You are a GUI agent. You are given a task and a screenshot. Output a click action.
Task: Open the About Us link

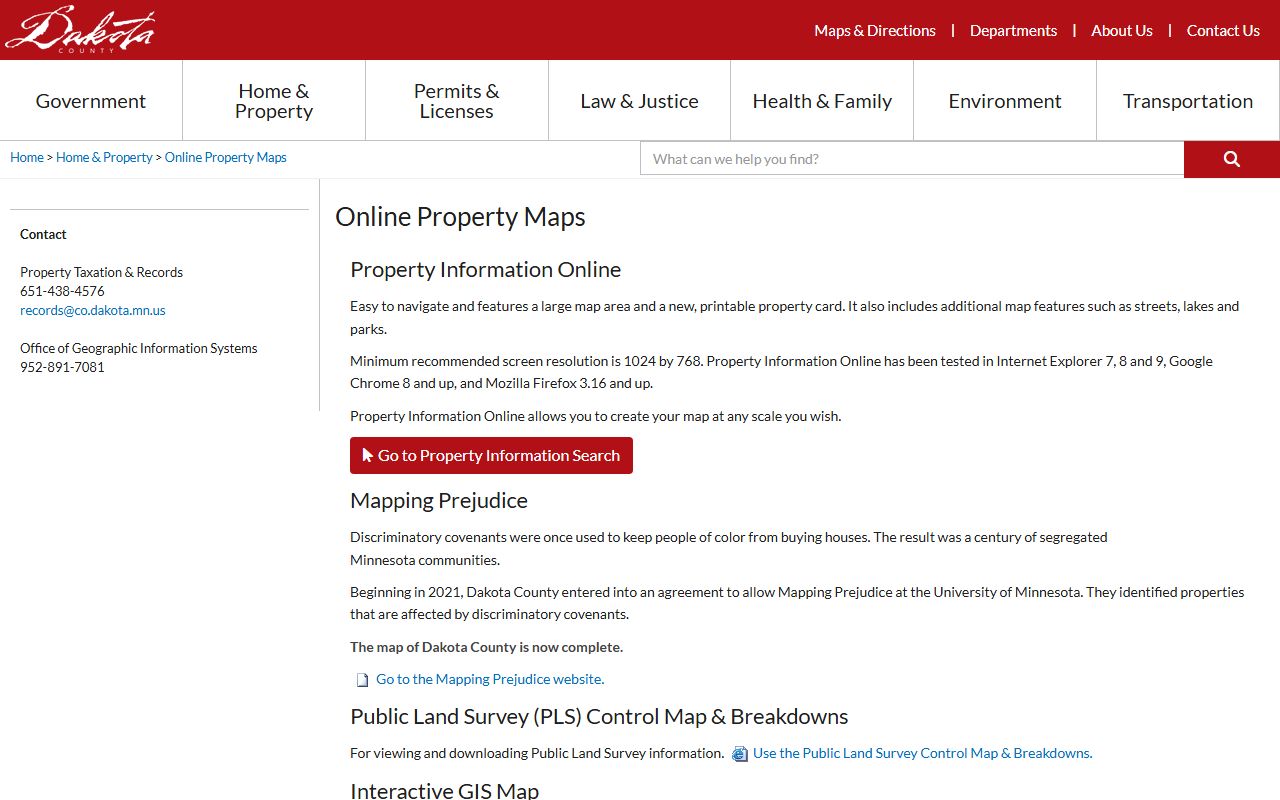click(1122, 30)
